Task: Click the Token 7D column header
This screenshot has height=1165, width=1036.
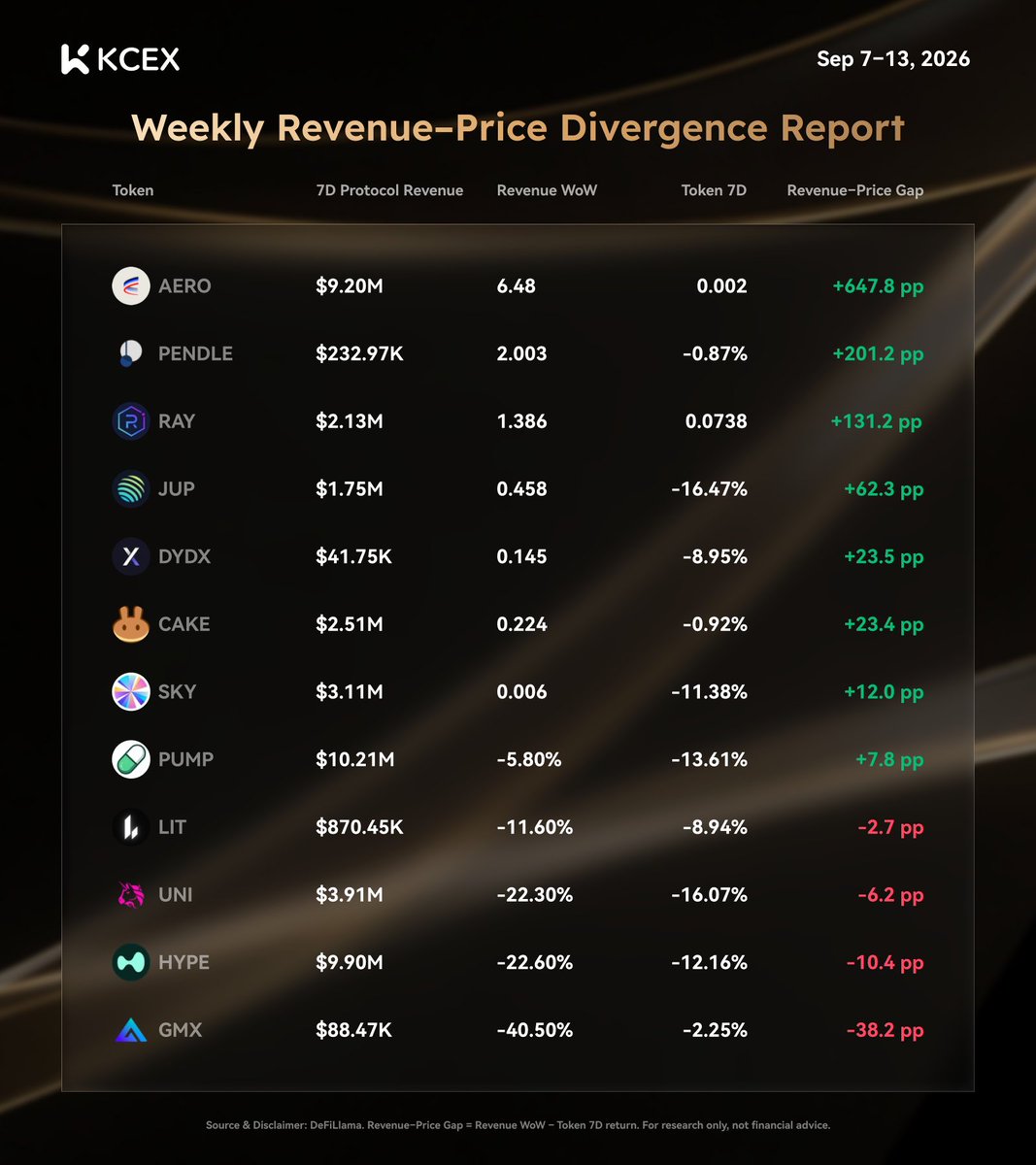Action: (x=714, y=190)
